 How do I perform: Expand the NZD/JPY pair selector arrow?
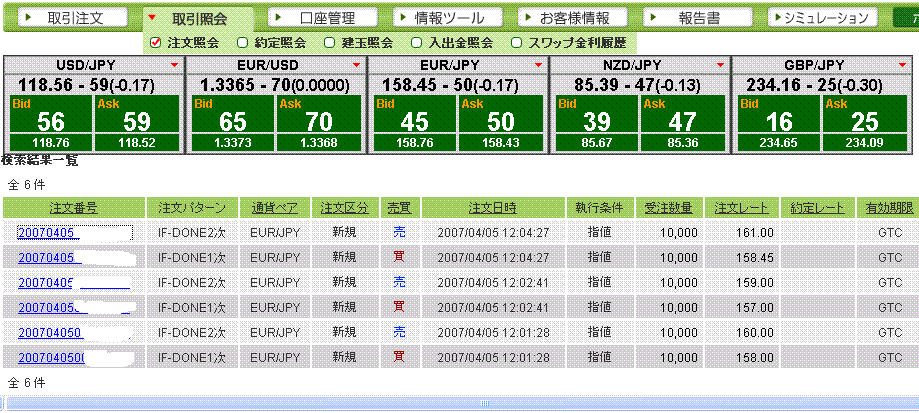tap(721, 64)
